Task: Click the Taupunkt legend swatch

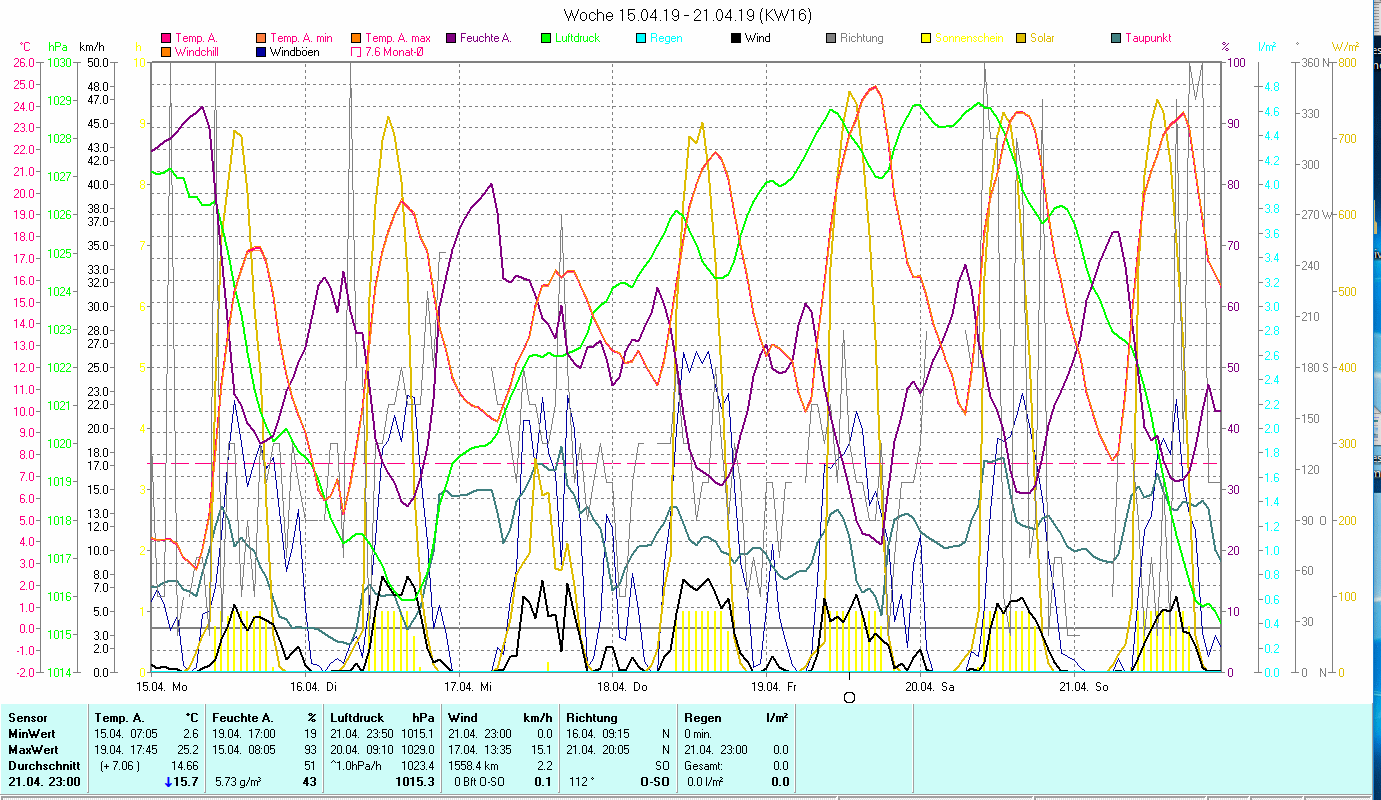Action: pyautogui.click(x=1116, y=38)
